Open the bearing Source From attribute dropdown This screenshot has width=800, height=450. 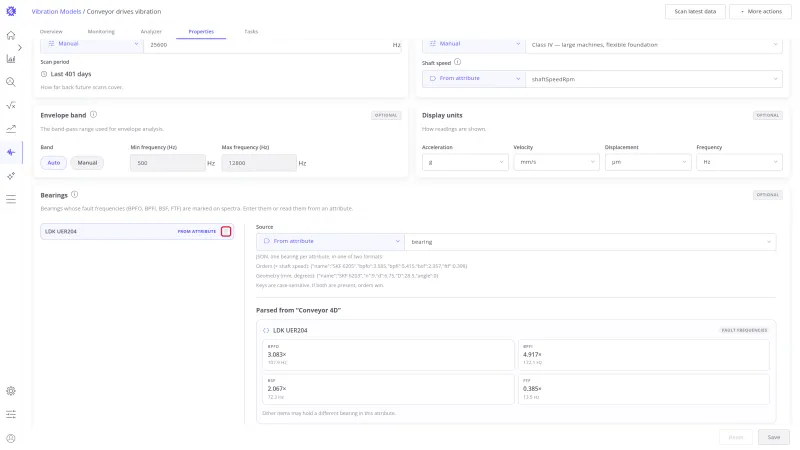click(x=330, y=241)
